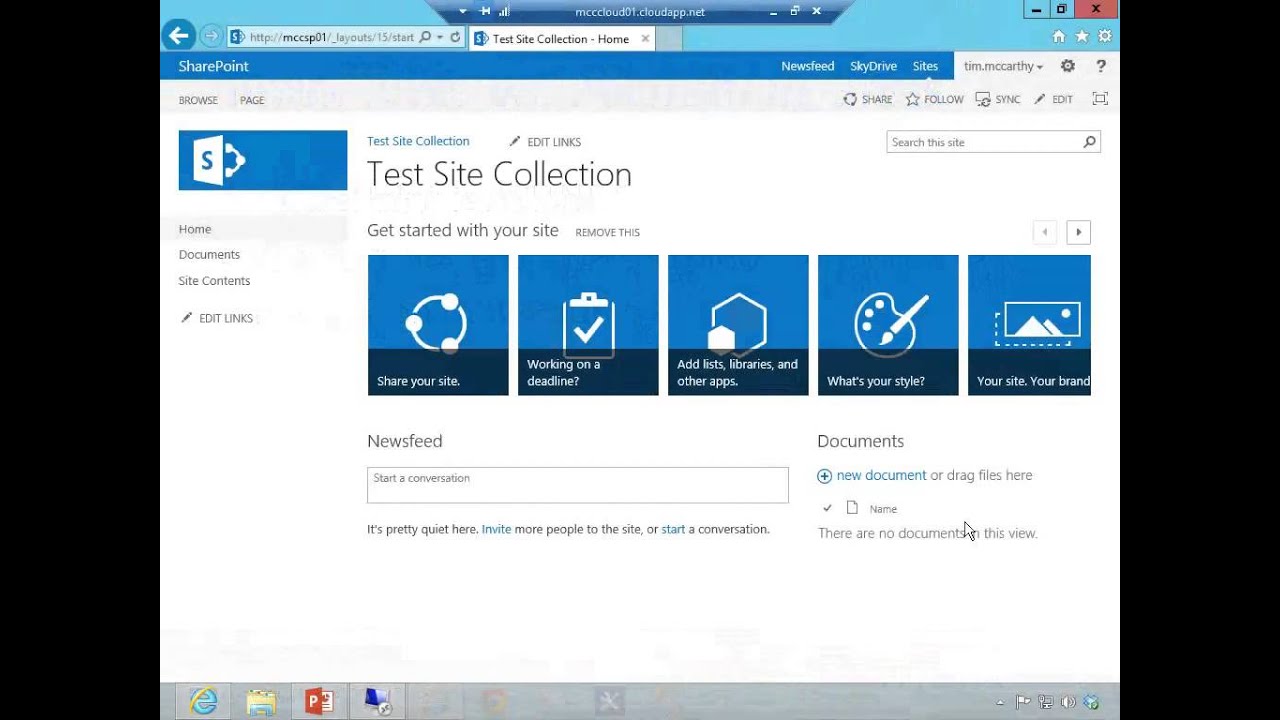This screenshot has height=720, width=1280.
Task: Click the Test Site Collection breadcrumb link
Action: (418, 141)
